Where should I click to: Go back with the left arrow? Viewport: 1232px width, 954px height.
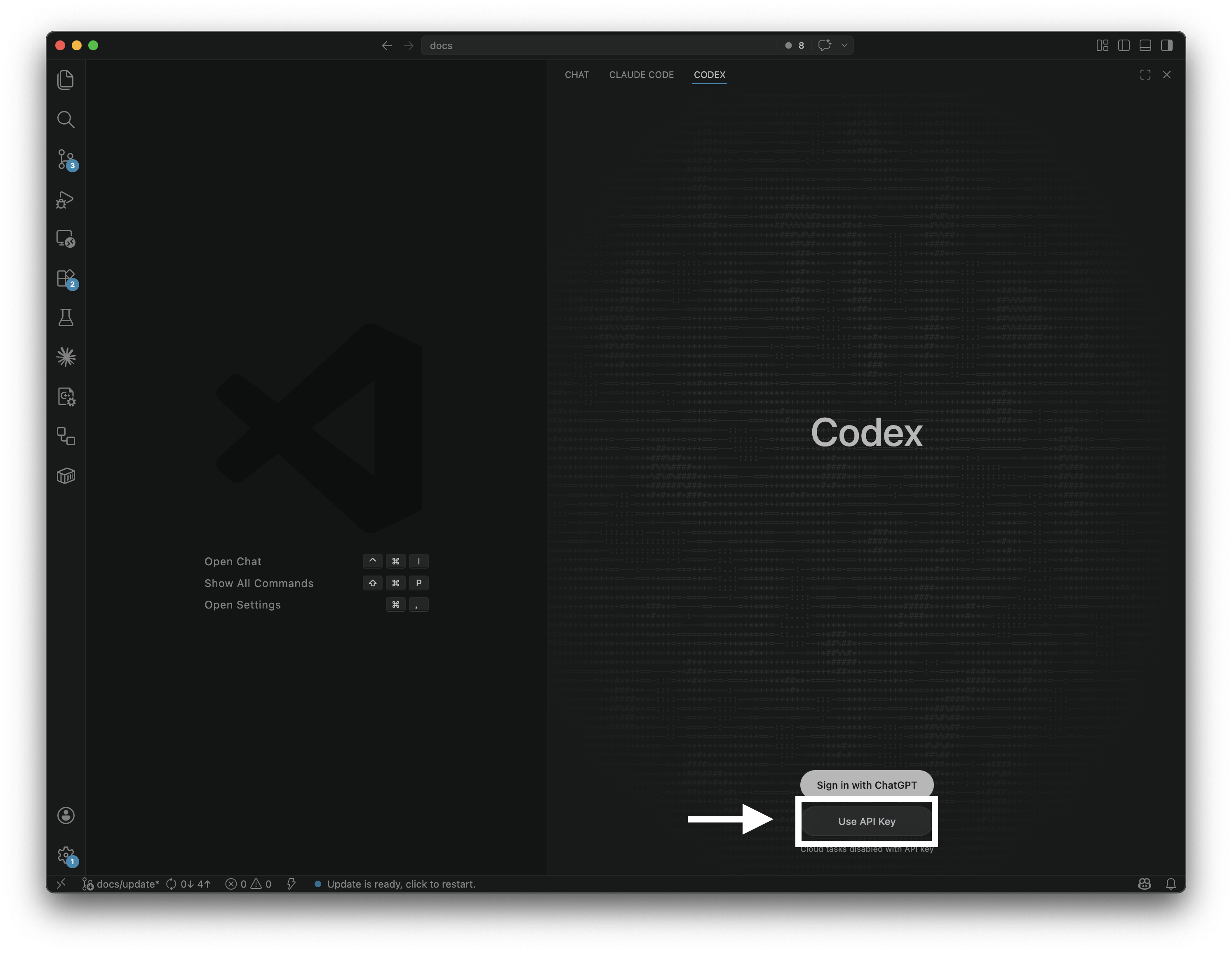[386, 46]
